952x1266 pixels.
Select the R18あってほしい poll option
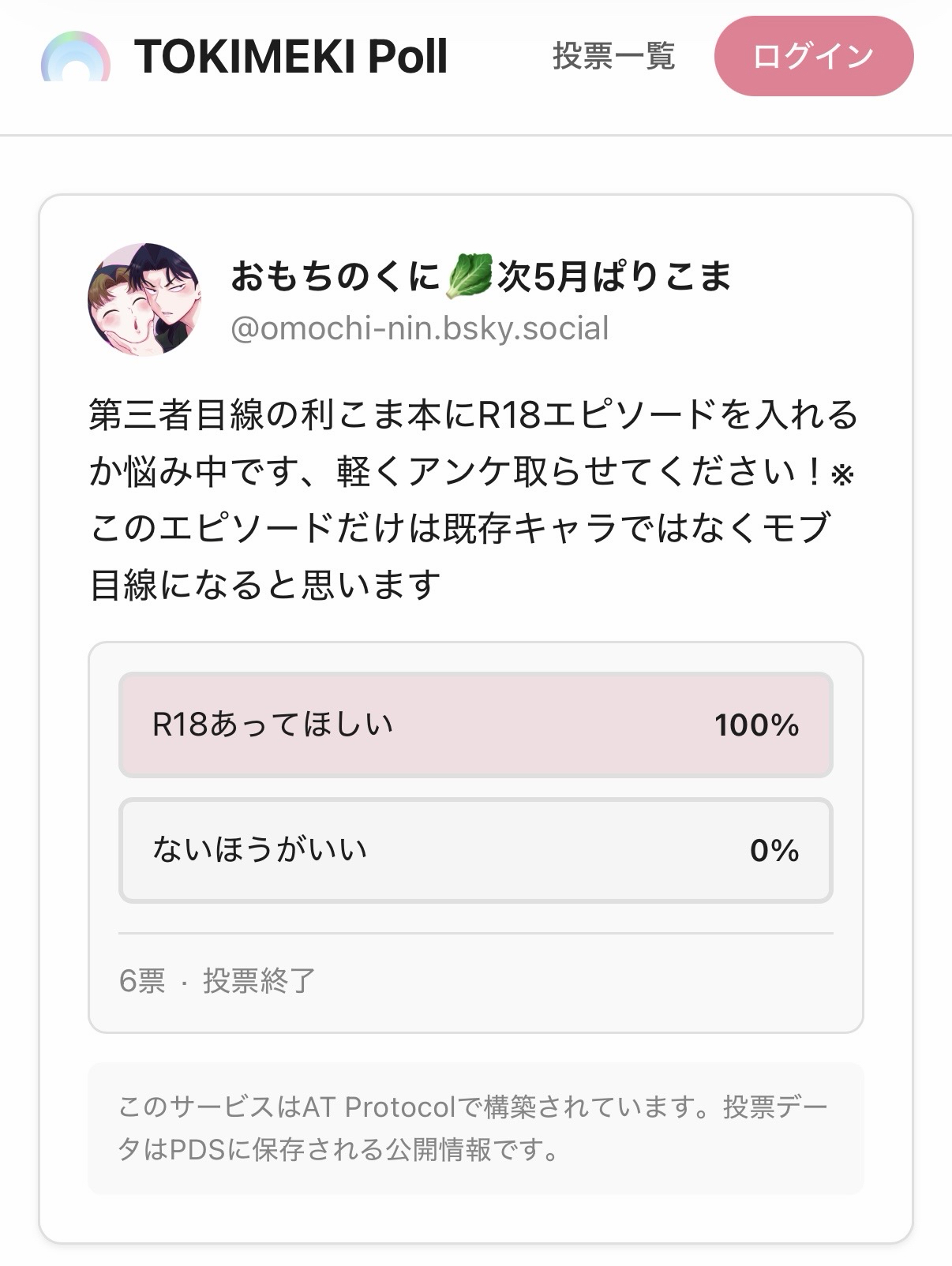click(273, 725)
